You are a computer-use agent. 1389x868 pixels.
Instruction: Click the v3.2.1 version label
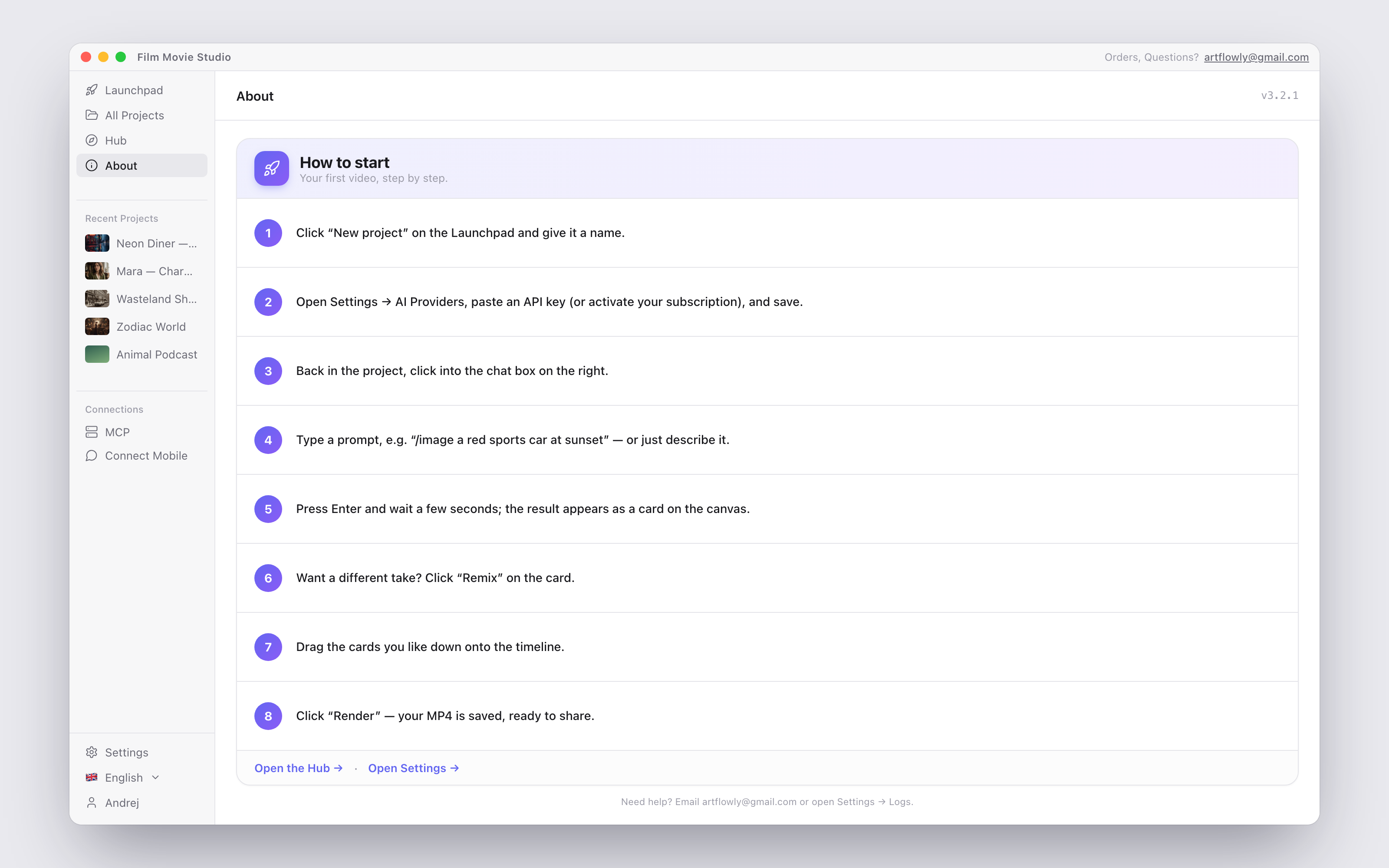click(x=1279, y=96)
